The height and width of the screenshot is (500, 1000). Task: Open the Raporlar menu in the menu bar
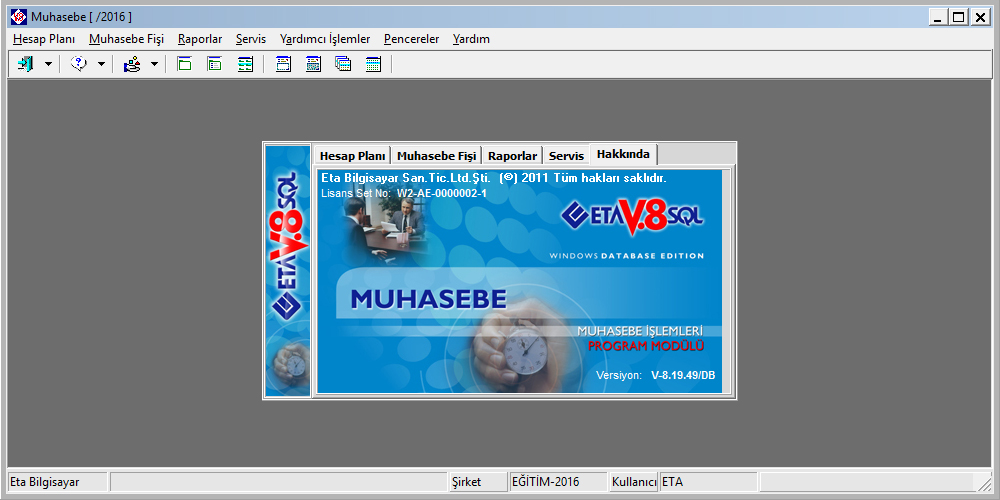(x=200, y=39)
